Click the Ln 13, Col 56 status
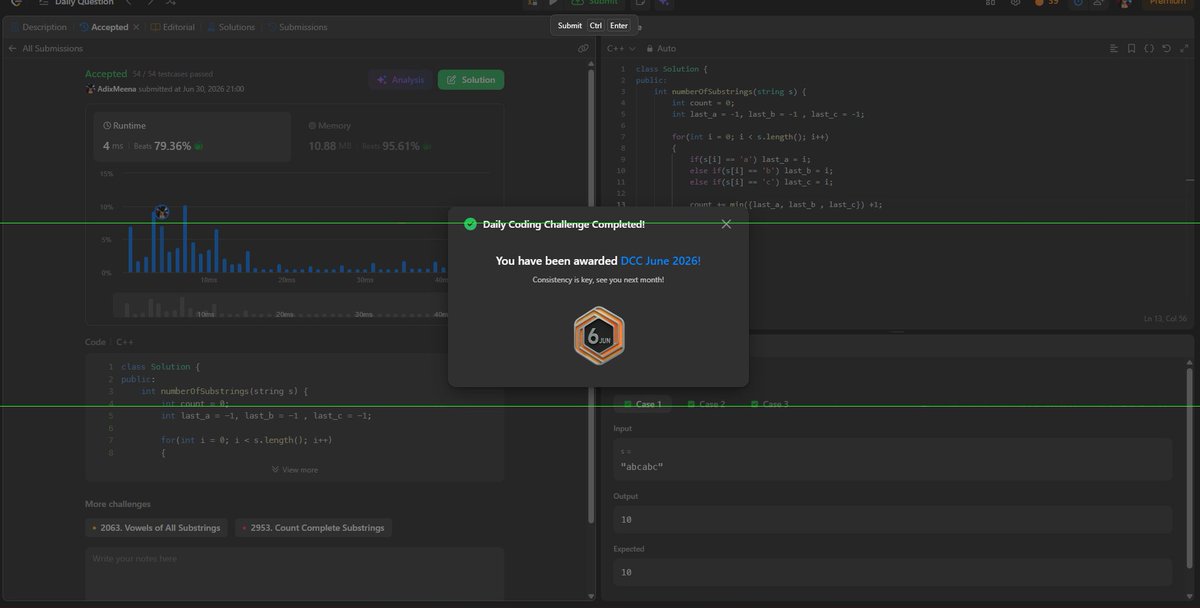Viewport: 1200px width, 608px height. [1166, 318]
